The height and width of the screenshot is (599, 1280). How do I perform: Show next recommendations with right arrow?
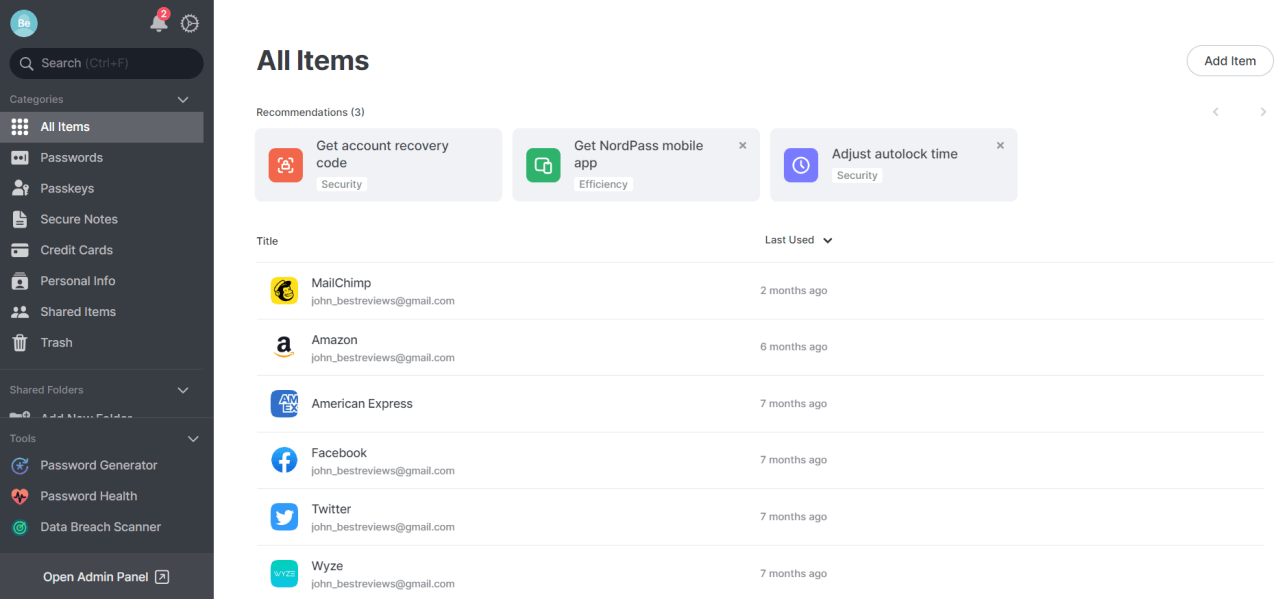coord(1263,112)
